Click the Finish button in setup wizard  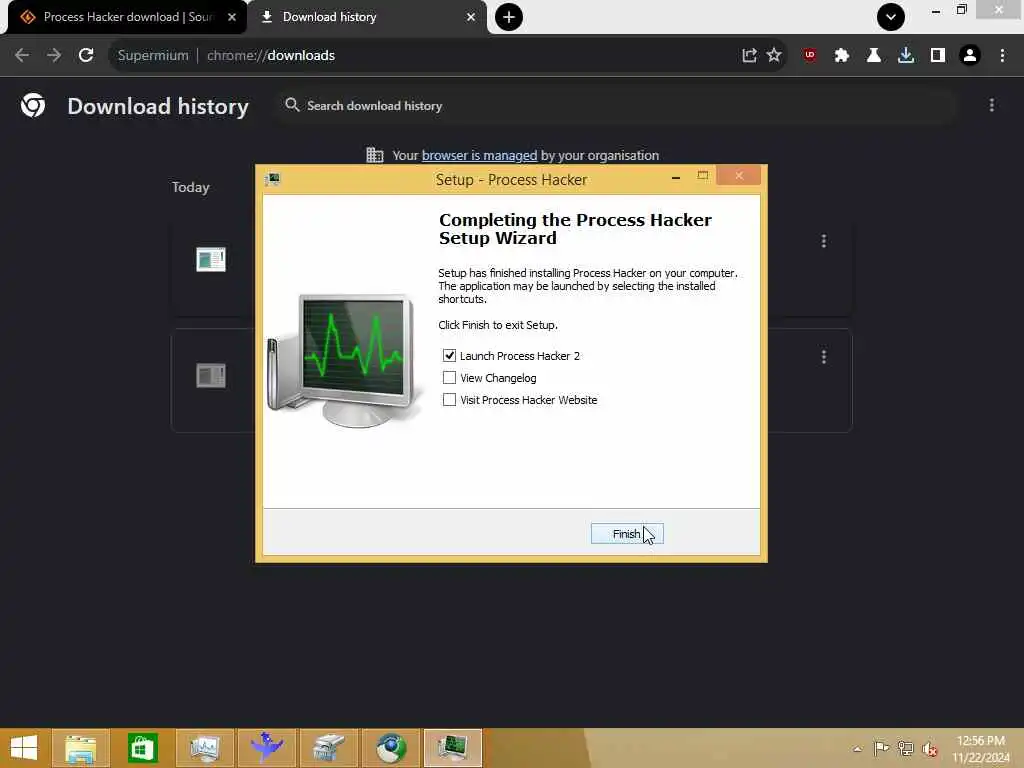coord(627,534)
